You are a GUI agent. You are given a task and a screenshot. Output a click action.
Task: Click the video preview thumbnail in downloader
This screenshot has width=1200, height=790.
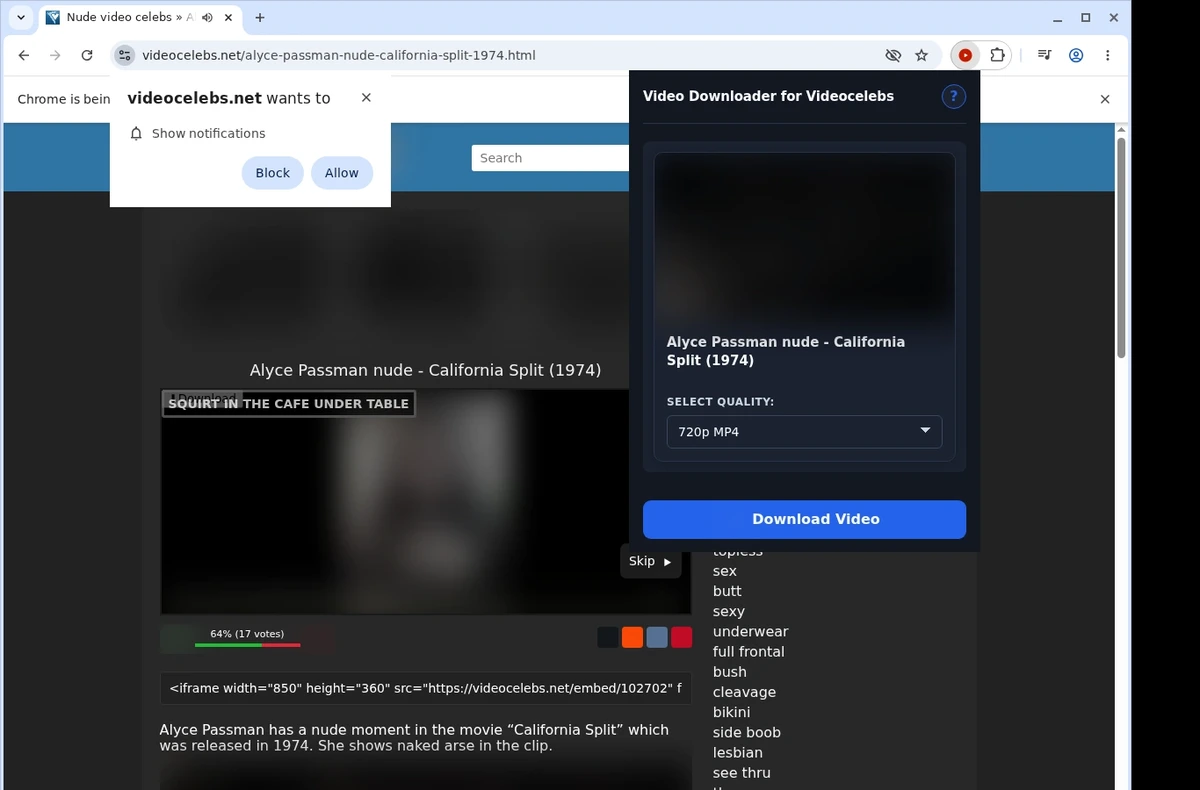(804, 237)
